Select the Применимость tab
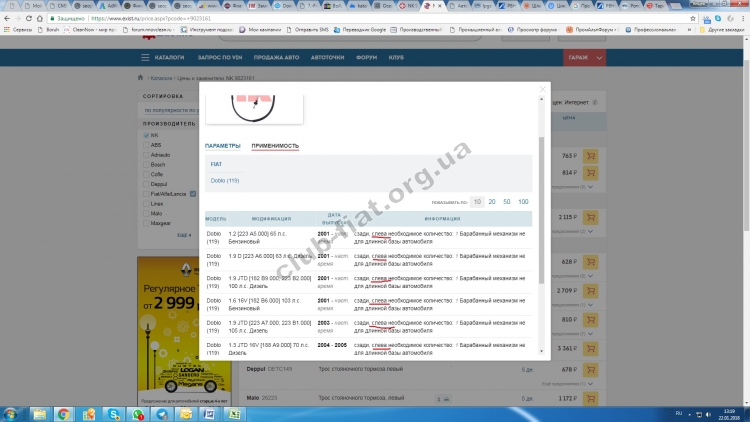The width and height of the screenshot is (750, 422). 275,146
